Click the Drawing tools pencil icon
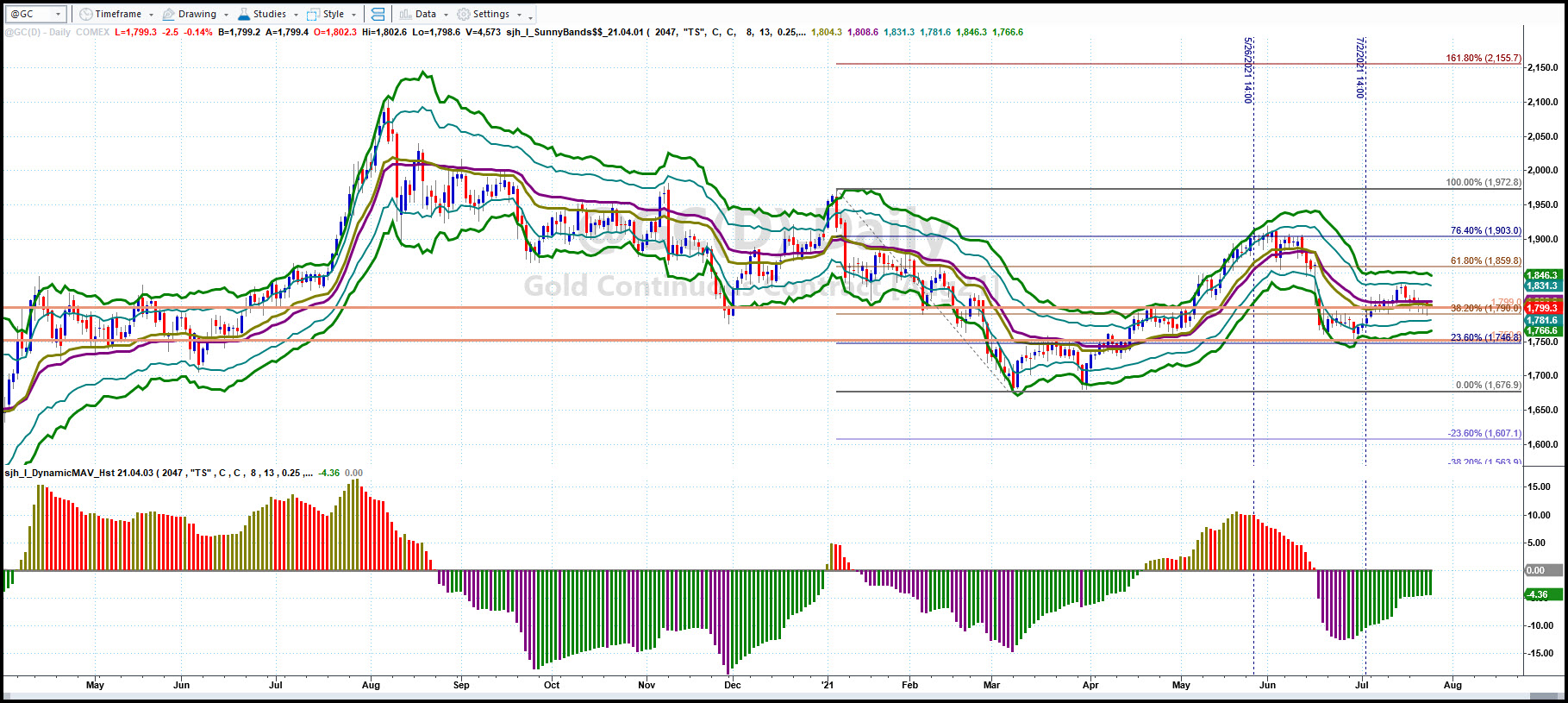 tap(168, 14)
